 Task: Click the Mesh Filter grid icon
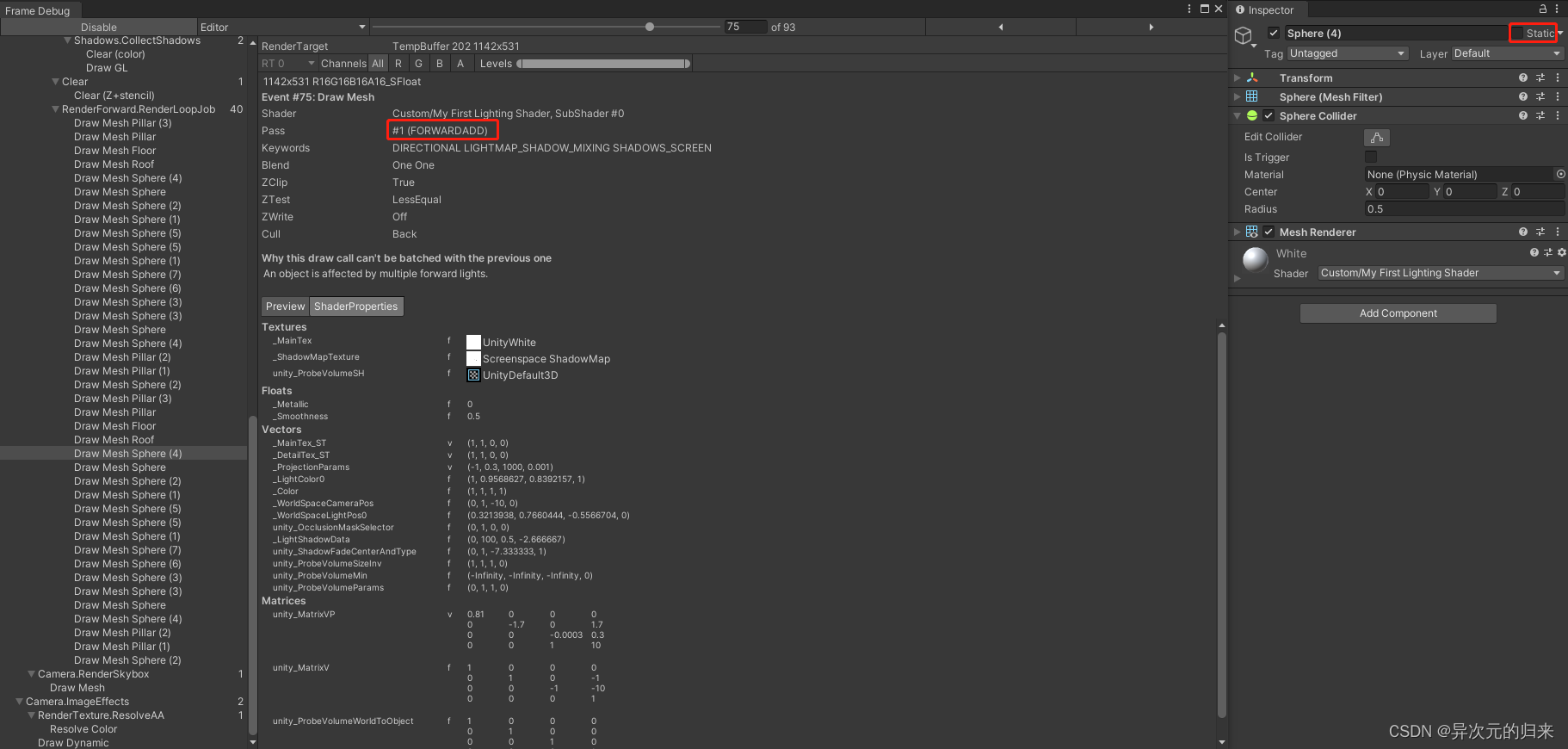(1252, 96)
